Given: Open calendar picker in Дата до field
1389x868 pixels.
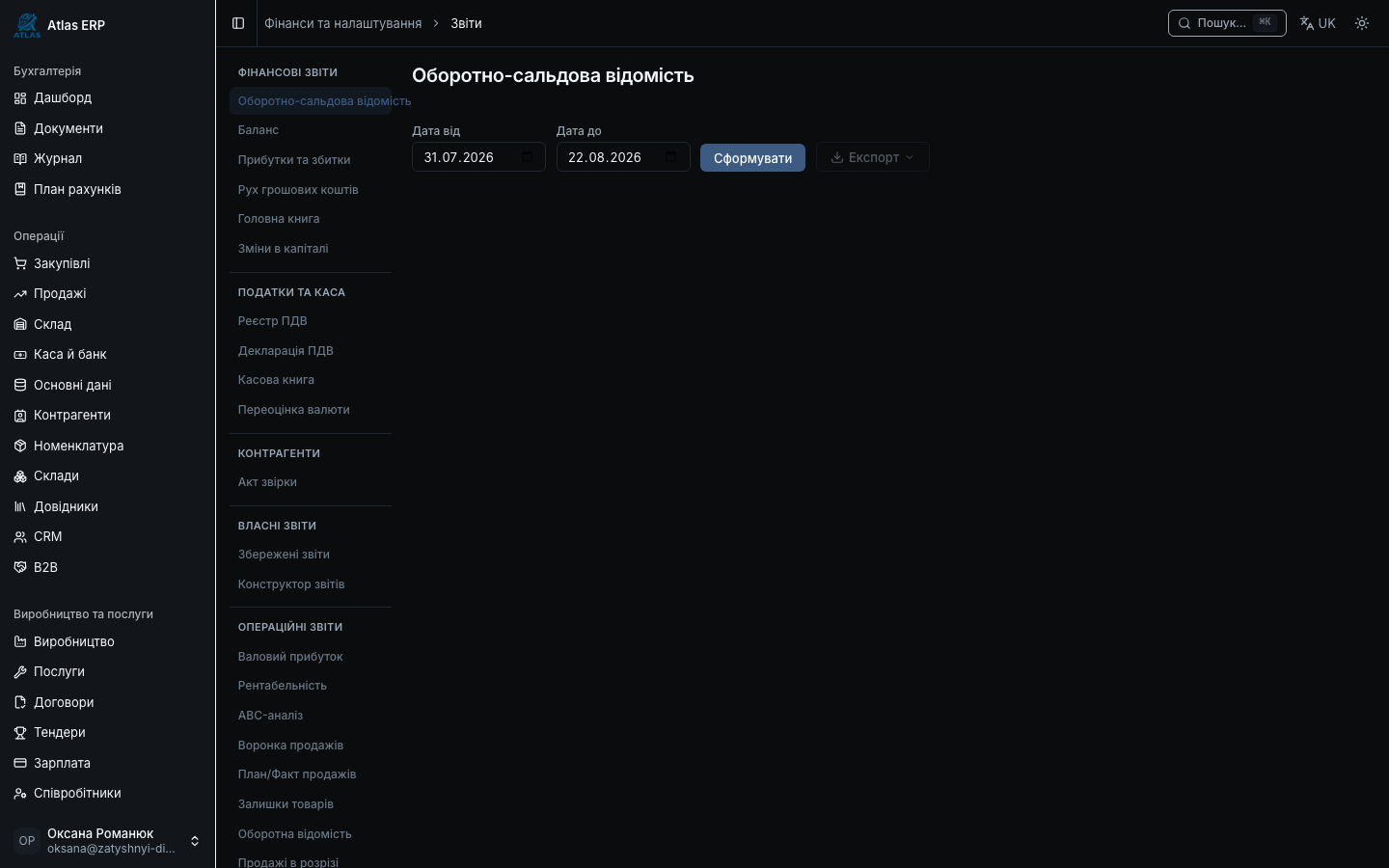Looking at the screenshot, I should (670, 157).
